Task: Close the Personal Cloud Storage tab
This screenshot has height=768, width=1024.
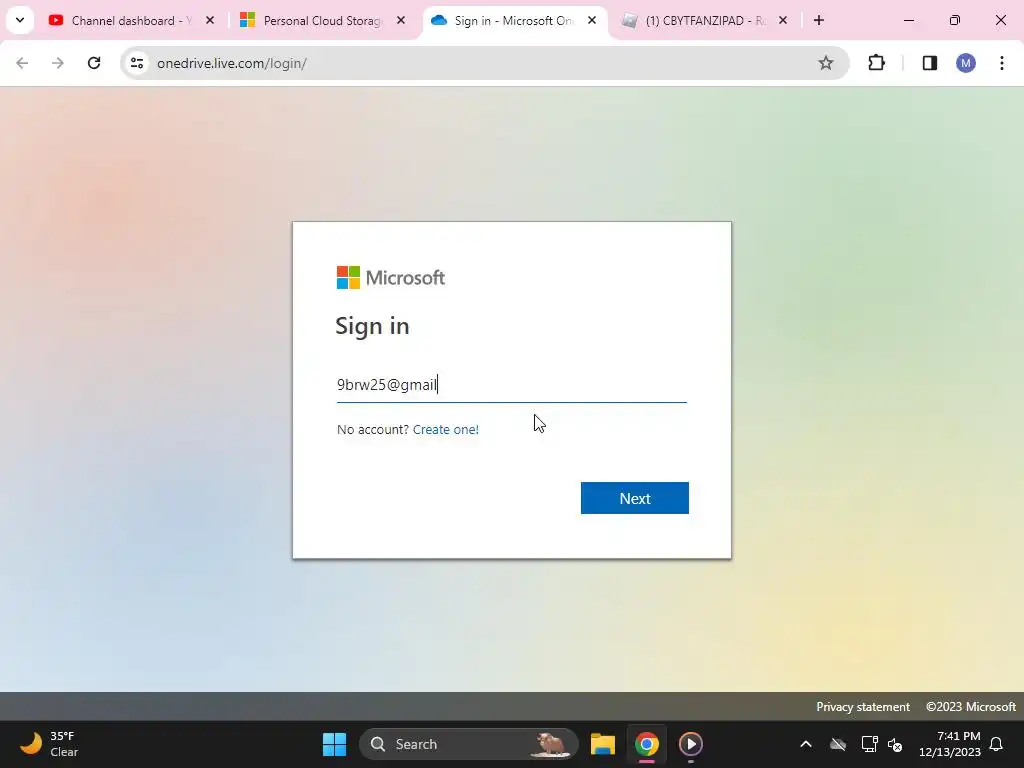Action: pyautogui.click(x=401, y=21)
